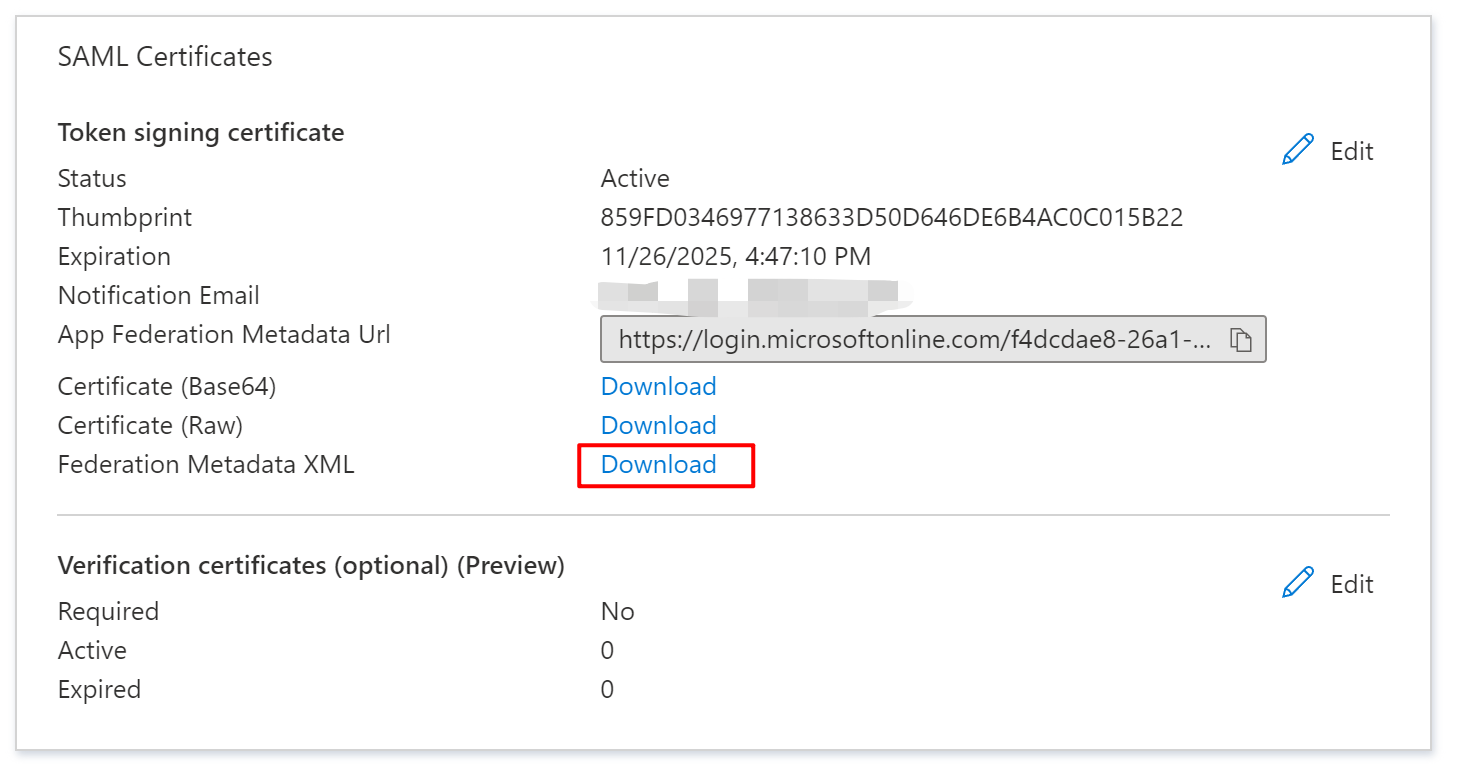Click the Federation Metadata XML label
Viewport: 1457px width, 764px height.
coord(206,465)
